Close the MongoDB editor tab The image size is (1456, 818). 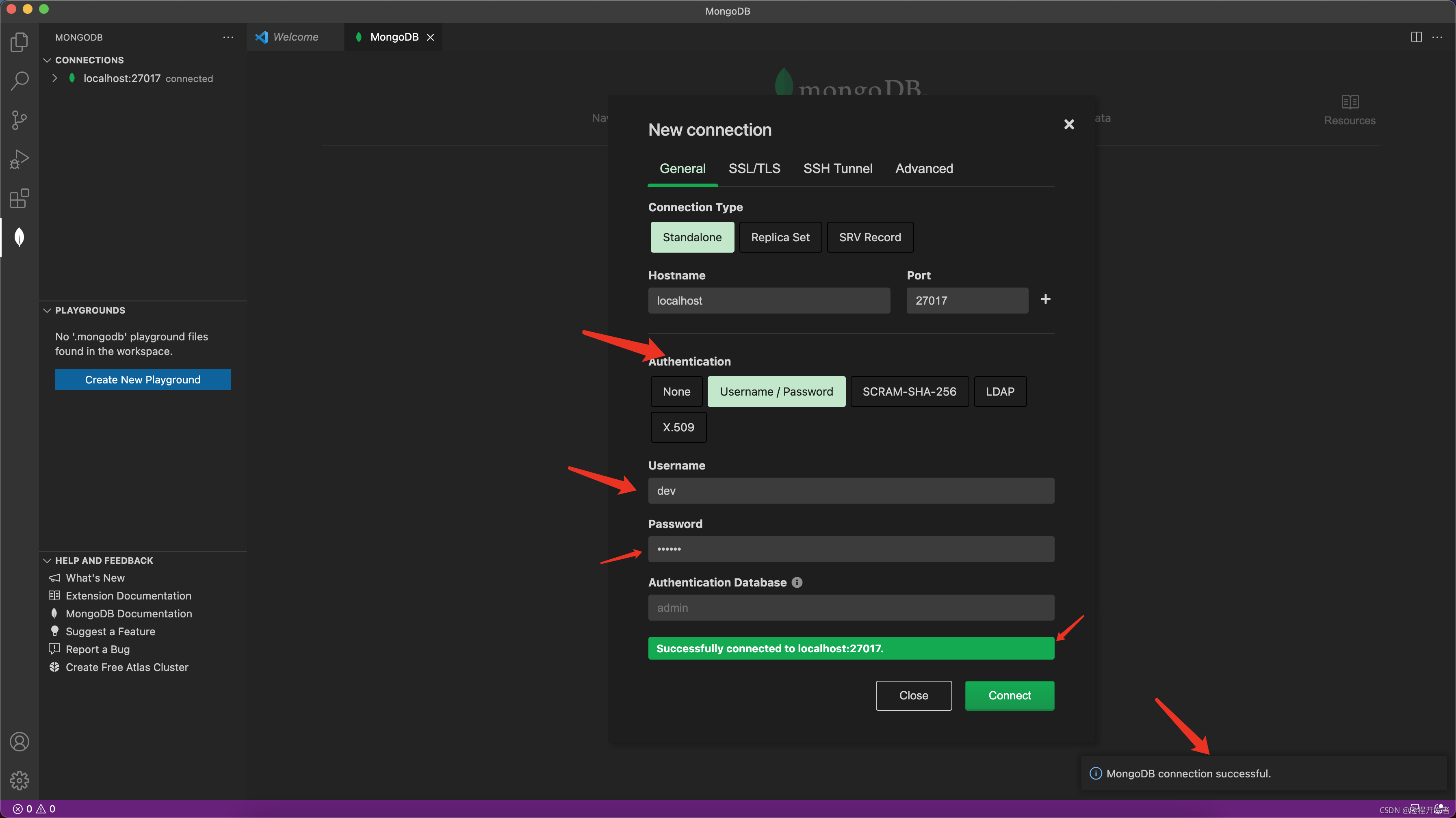point(431,37)
